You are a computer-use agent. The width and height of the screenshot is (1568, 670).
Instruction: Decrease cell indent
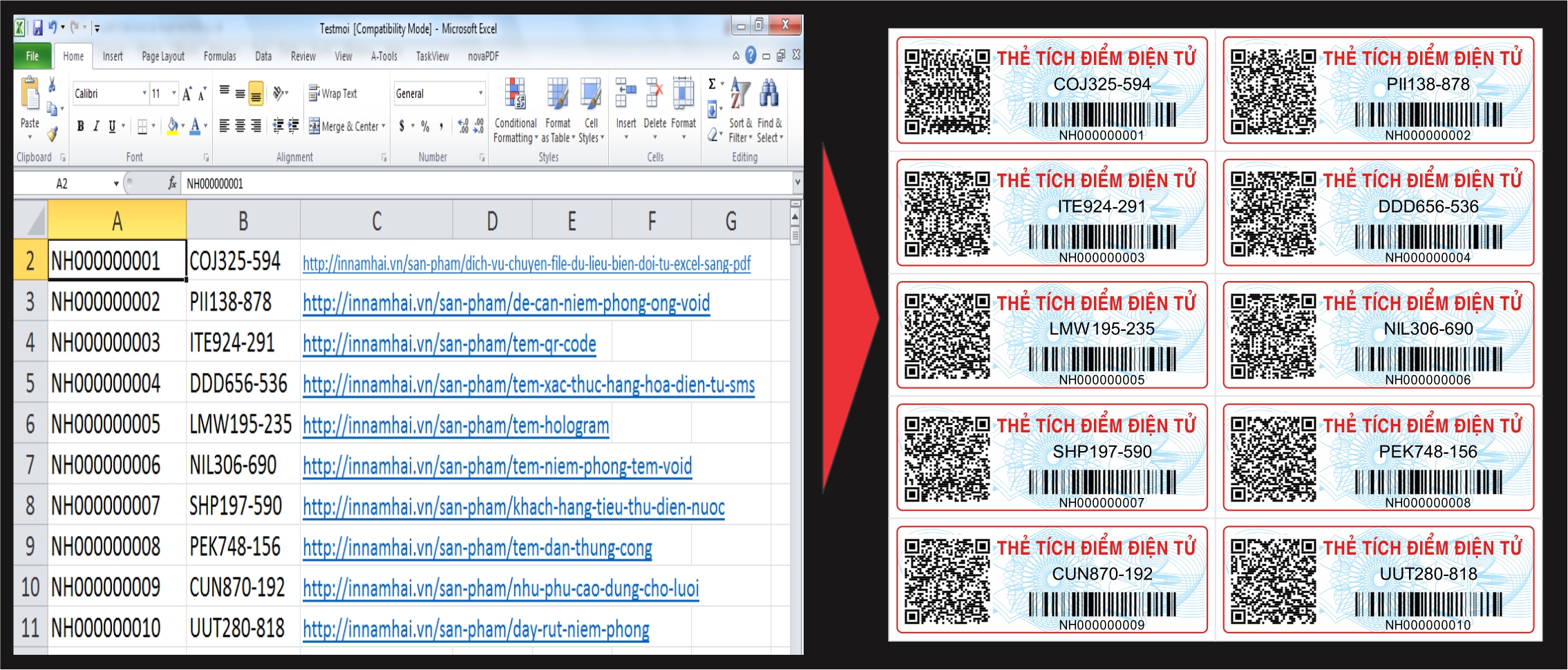pyautogui.click(x=278, y=126)
